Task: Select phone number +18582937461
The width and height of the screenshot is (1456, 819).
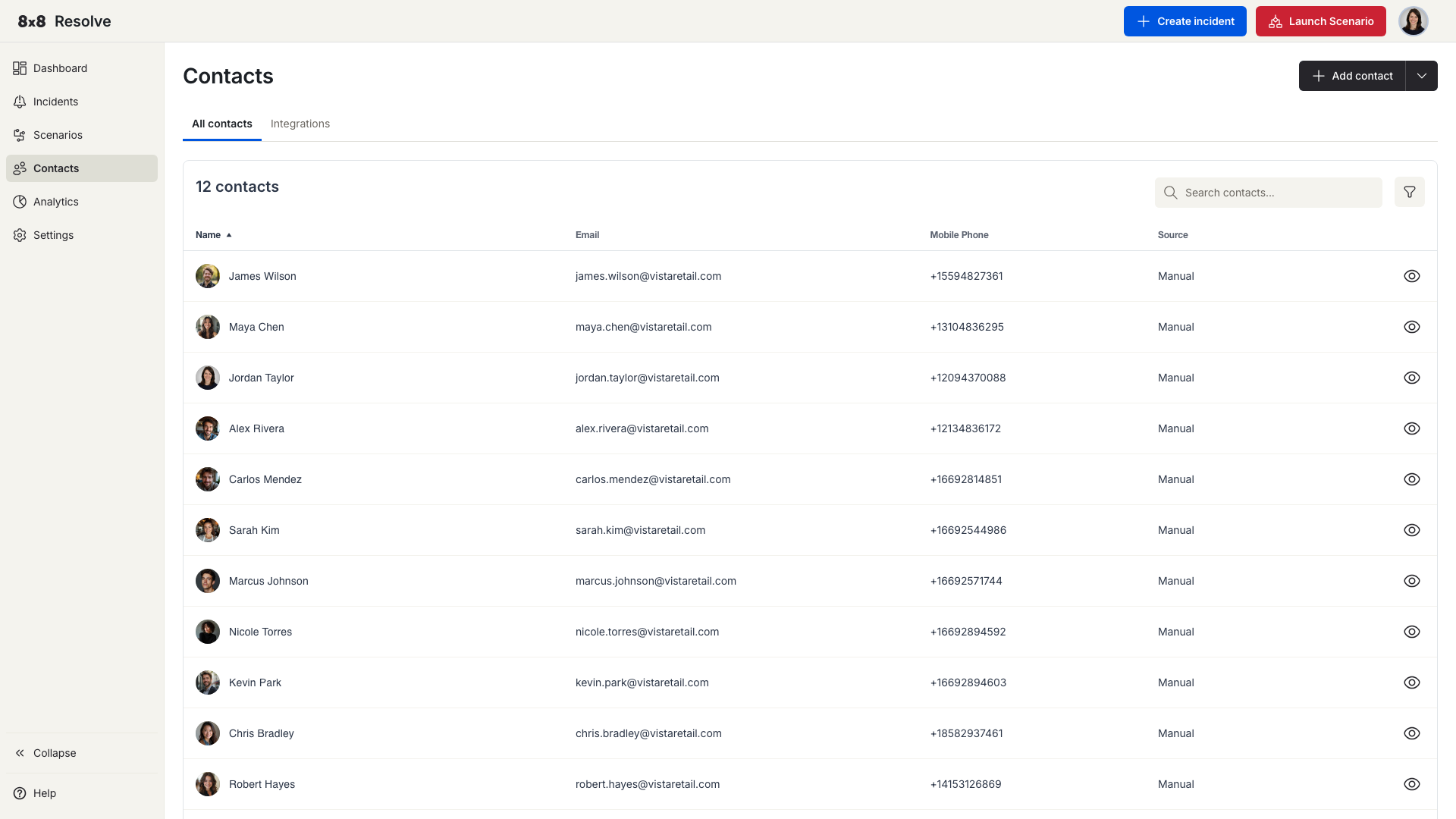Action: (967, 733)
